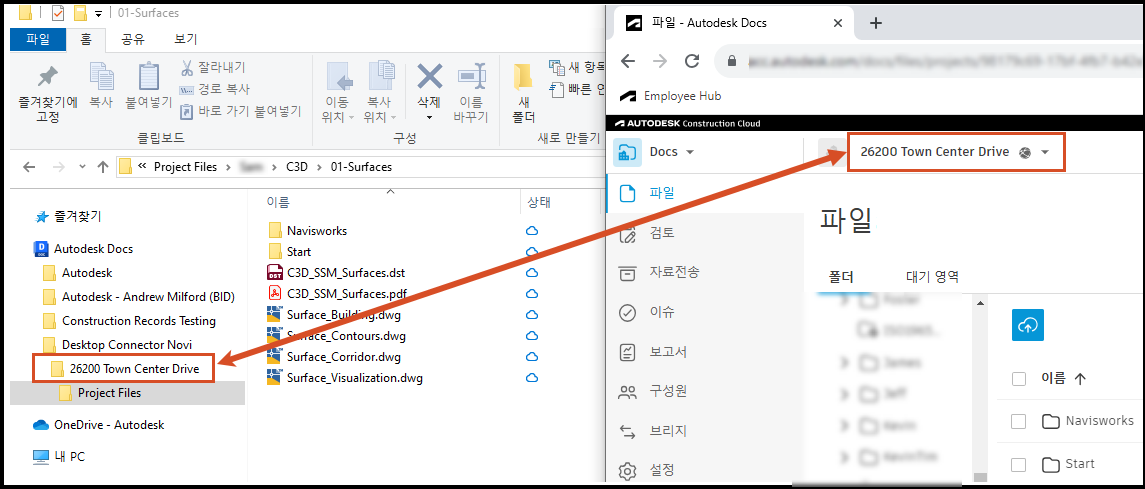Click browser Reload icon
1145x489 pixels.
(692, 61)
